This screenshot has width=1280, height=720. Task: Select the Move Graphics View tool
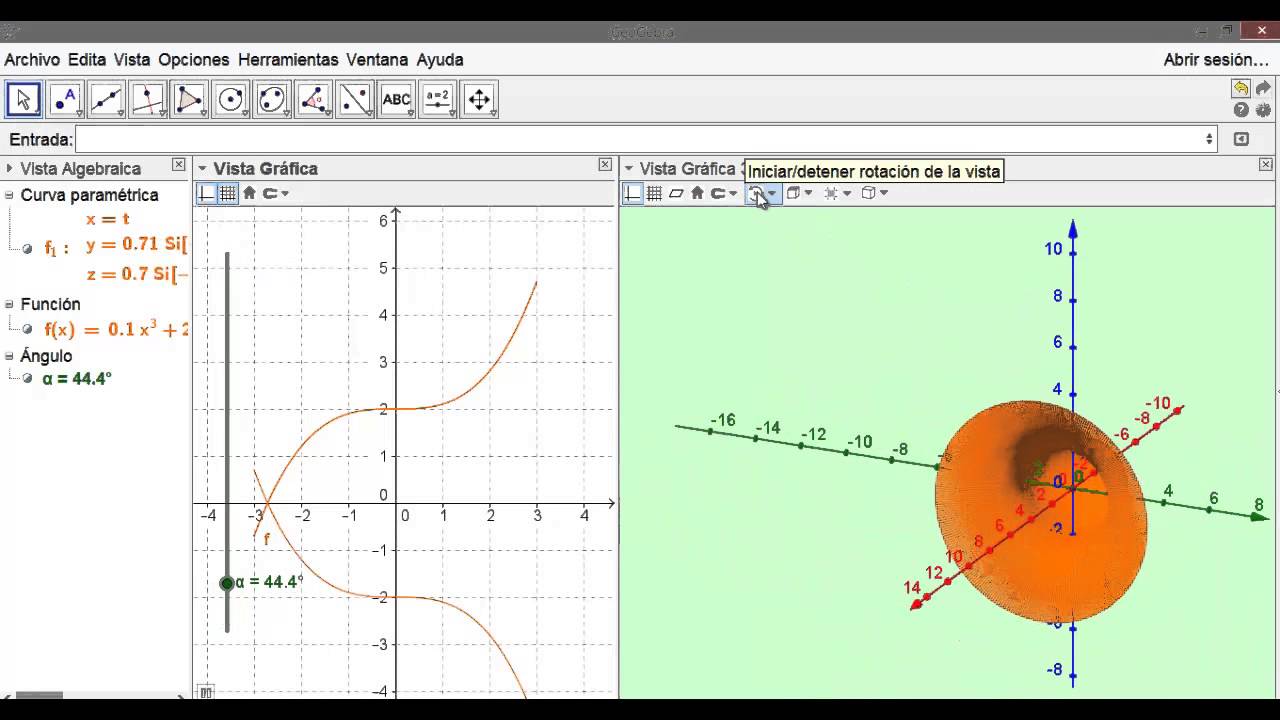coord(480,99)
